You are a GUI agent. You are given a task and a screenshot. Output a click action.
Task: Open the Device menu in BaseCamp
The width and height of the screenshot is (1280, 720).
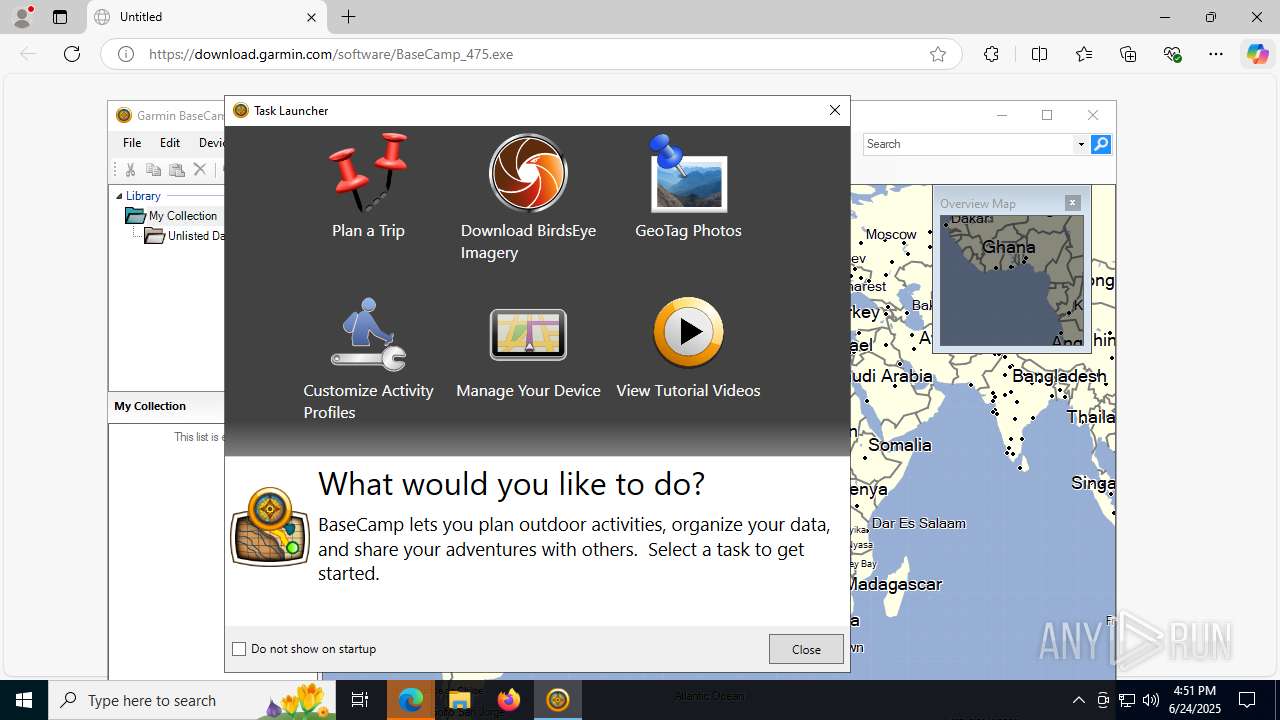tap(211, 143)
